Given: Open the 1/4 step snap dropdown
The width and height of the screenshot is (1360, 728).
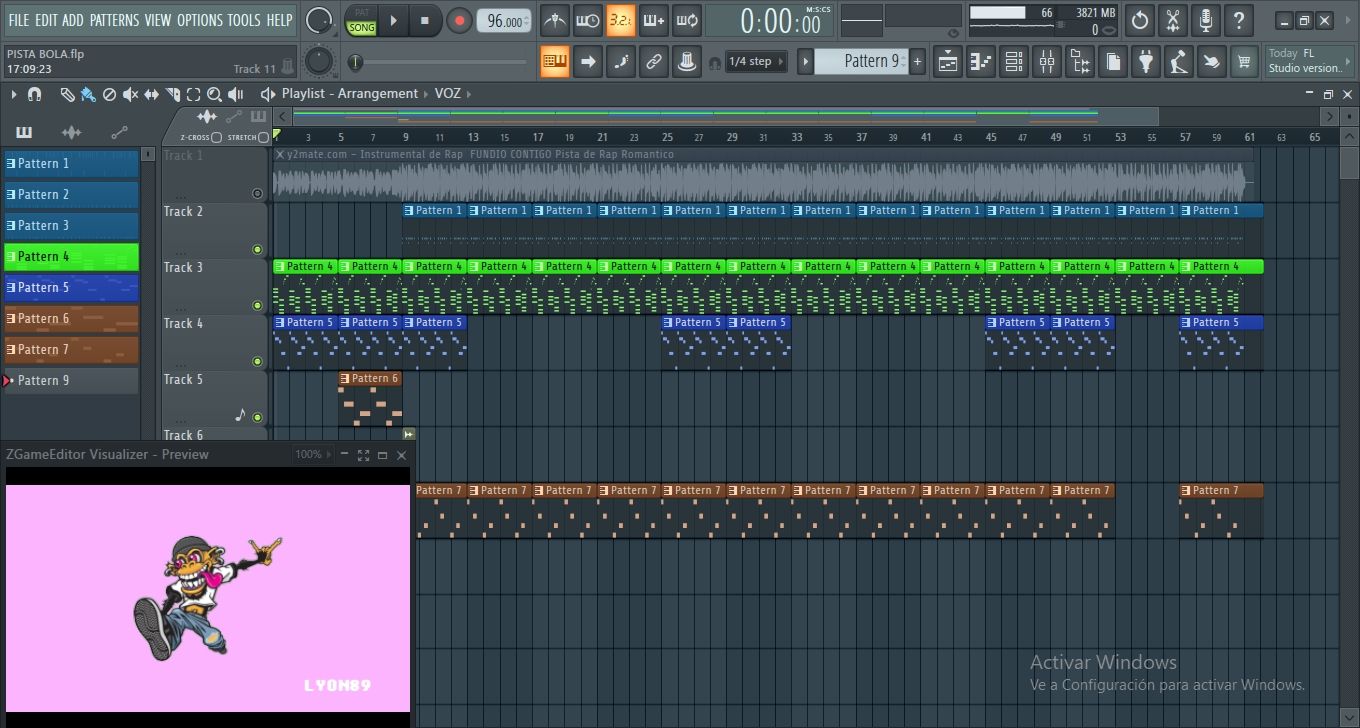Looking at the screenshot, I should (756, 62).
